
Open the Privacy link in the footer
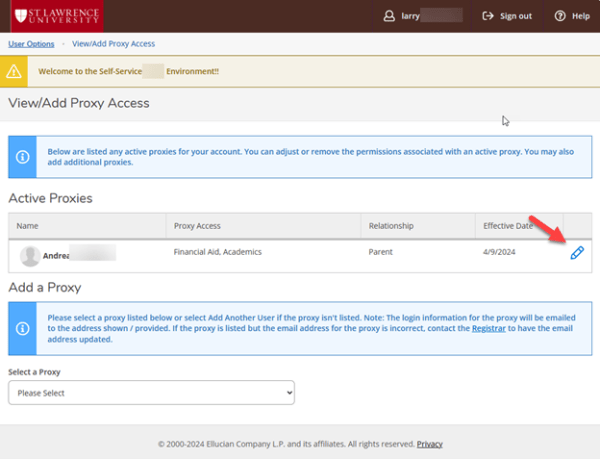coord(429,444)
